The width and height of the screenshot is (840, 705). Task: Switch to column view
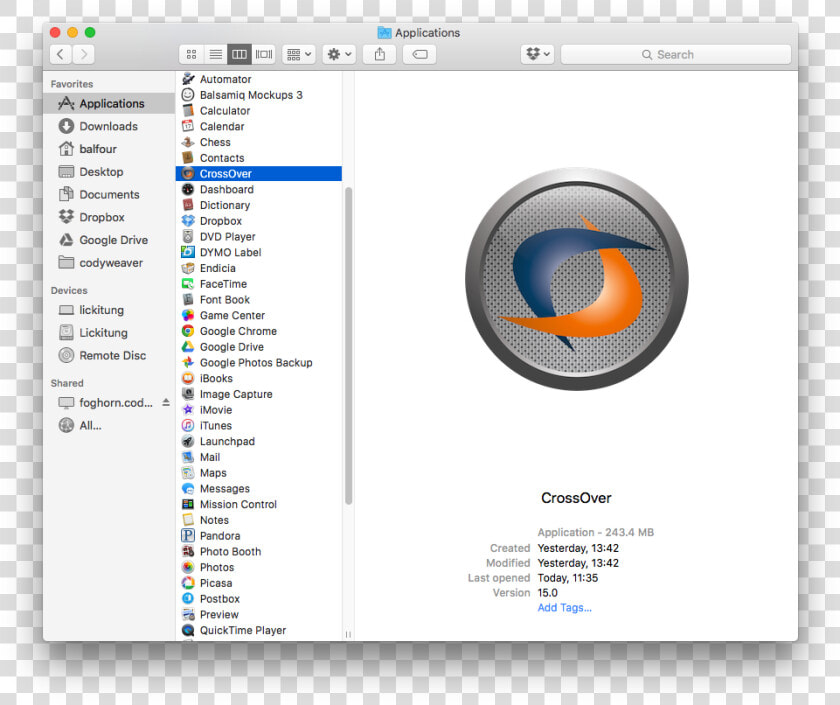point(239,54)
